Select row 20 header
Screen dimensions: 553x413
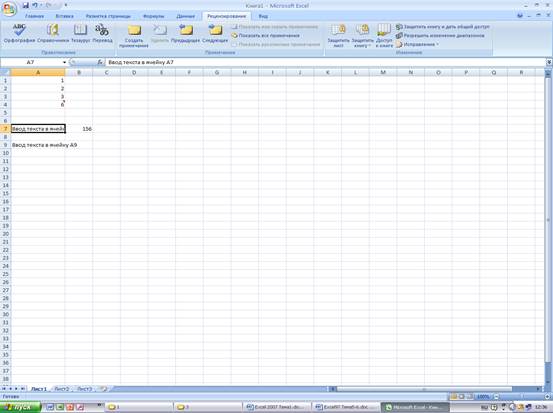click(5, 234)
